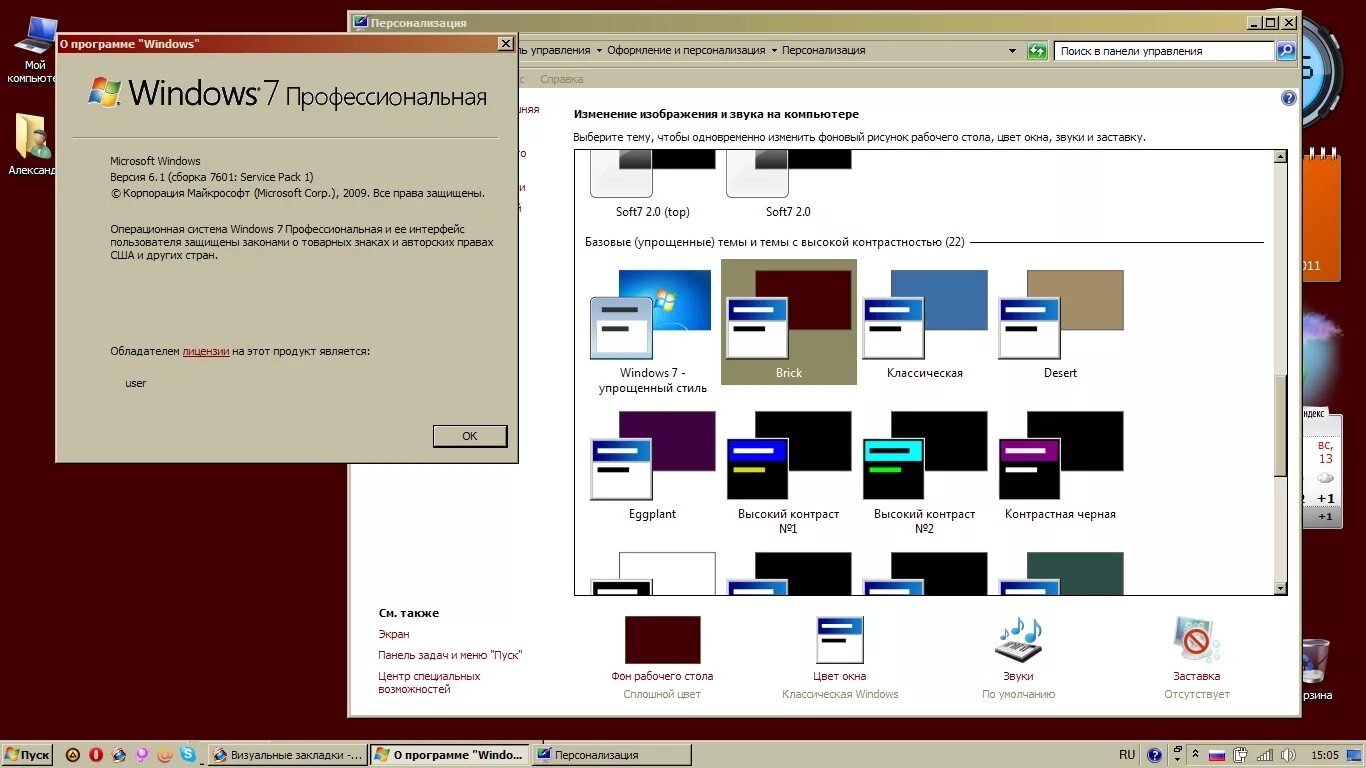Switch to О программе "Windows" taskbar button
The image size is (1366, 768).
tap(449, 755)
